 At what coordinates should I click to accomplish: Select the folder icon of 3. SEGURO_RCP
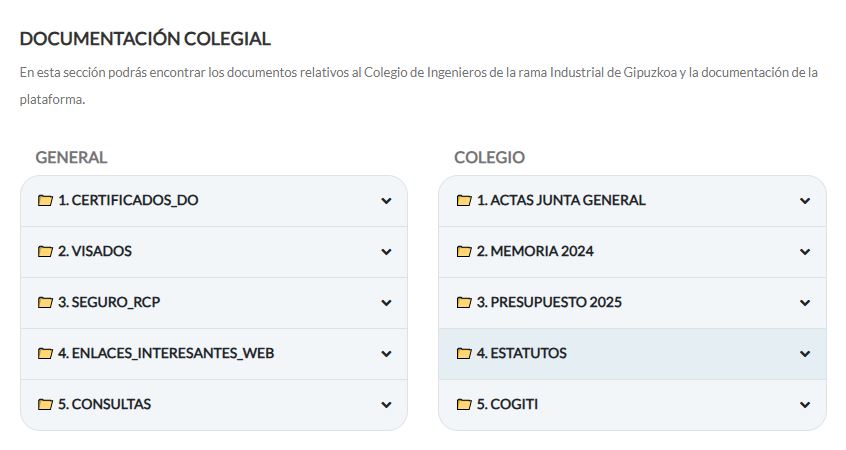[45, 303]
